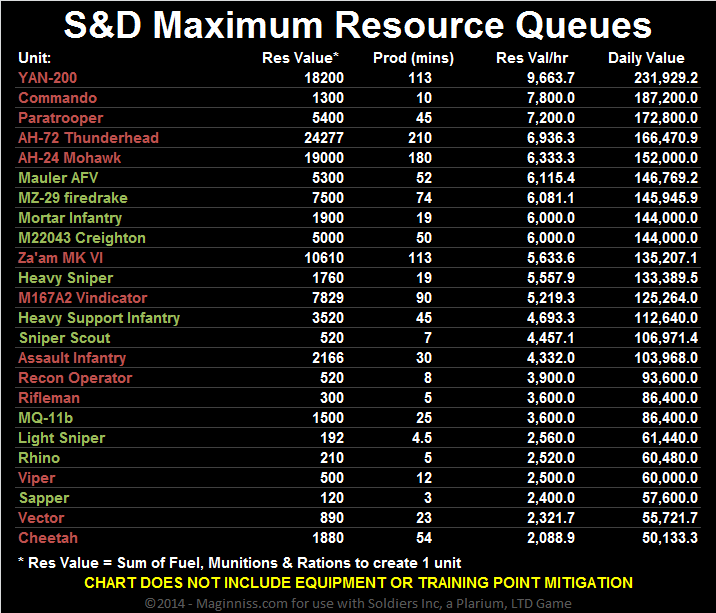Click Mortar Infantry res value 1900
The height and width of the screenshot is (613, 716).
coord(328,218)
